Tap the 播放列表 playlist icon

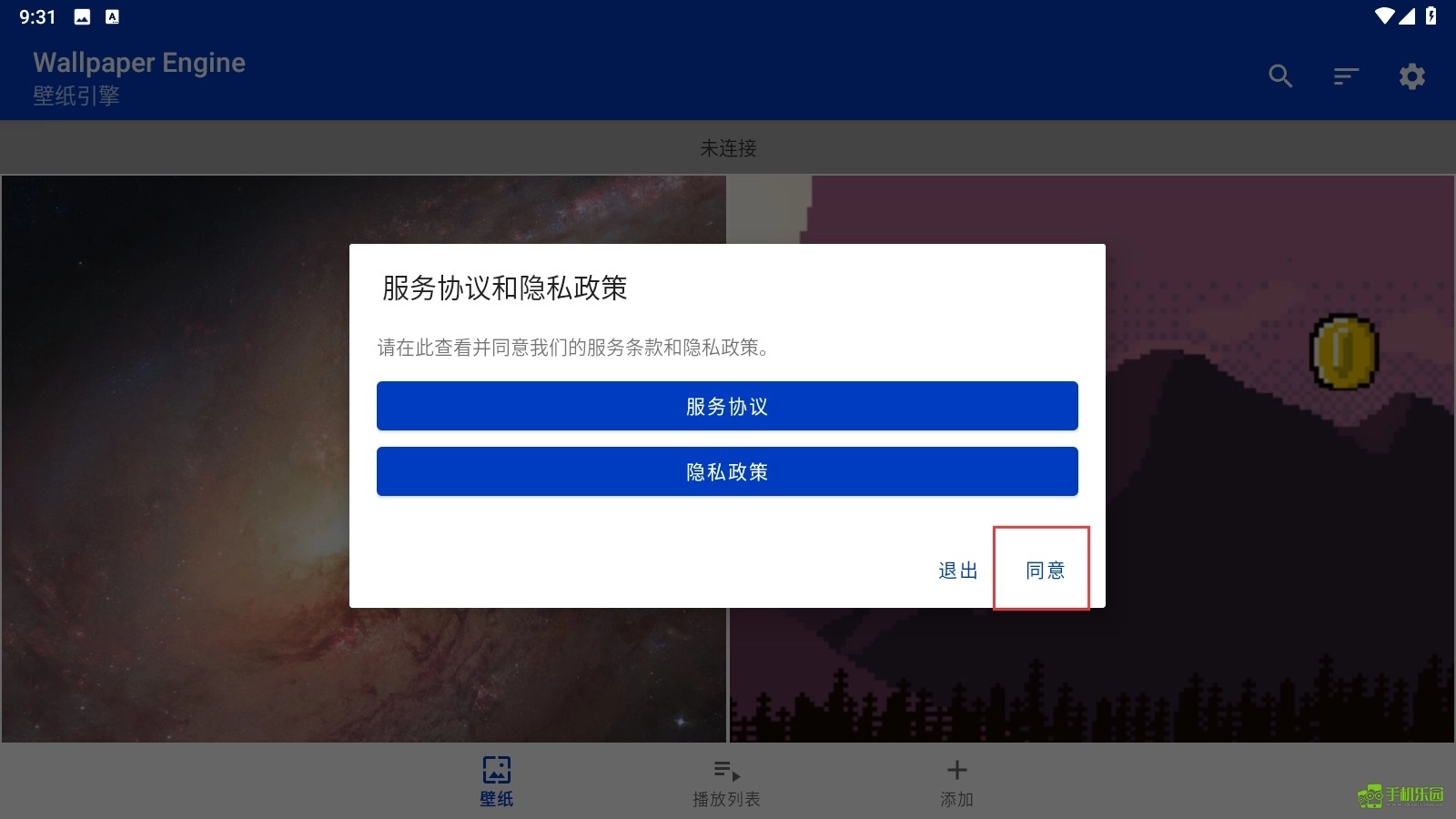pyautogui.click(x=726, y=771)
